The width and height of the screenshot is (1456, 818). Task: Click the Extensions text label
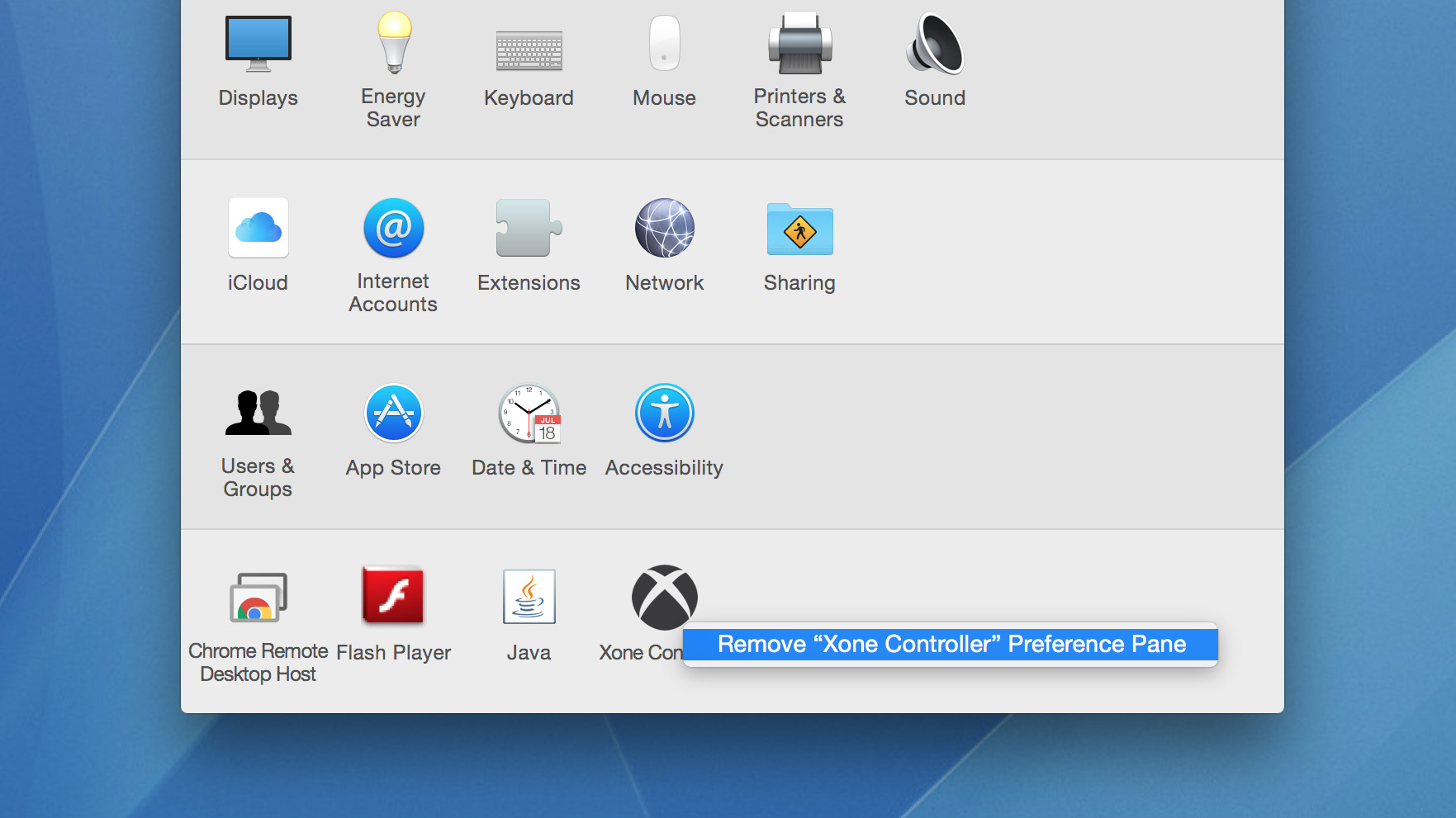pyautogui.click(x=529, y=282)
